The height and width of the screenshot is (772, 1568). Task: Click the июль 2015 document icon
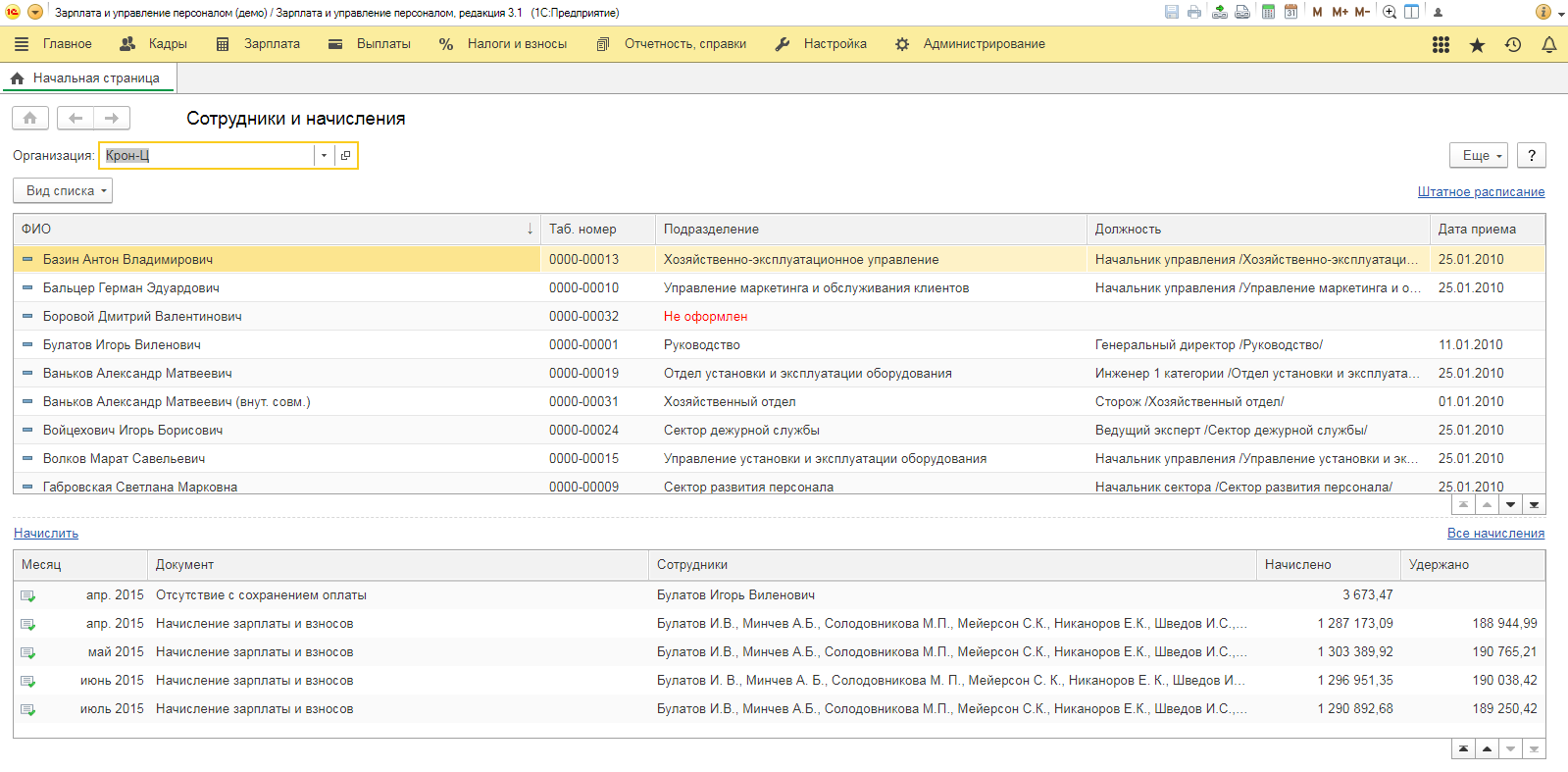click(27, 708)
